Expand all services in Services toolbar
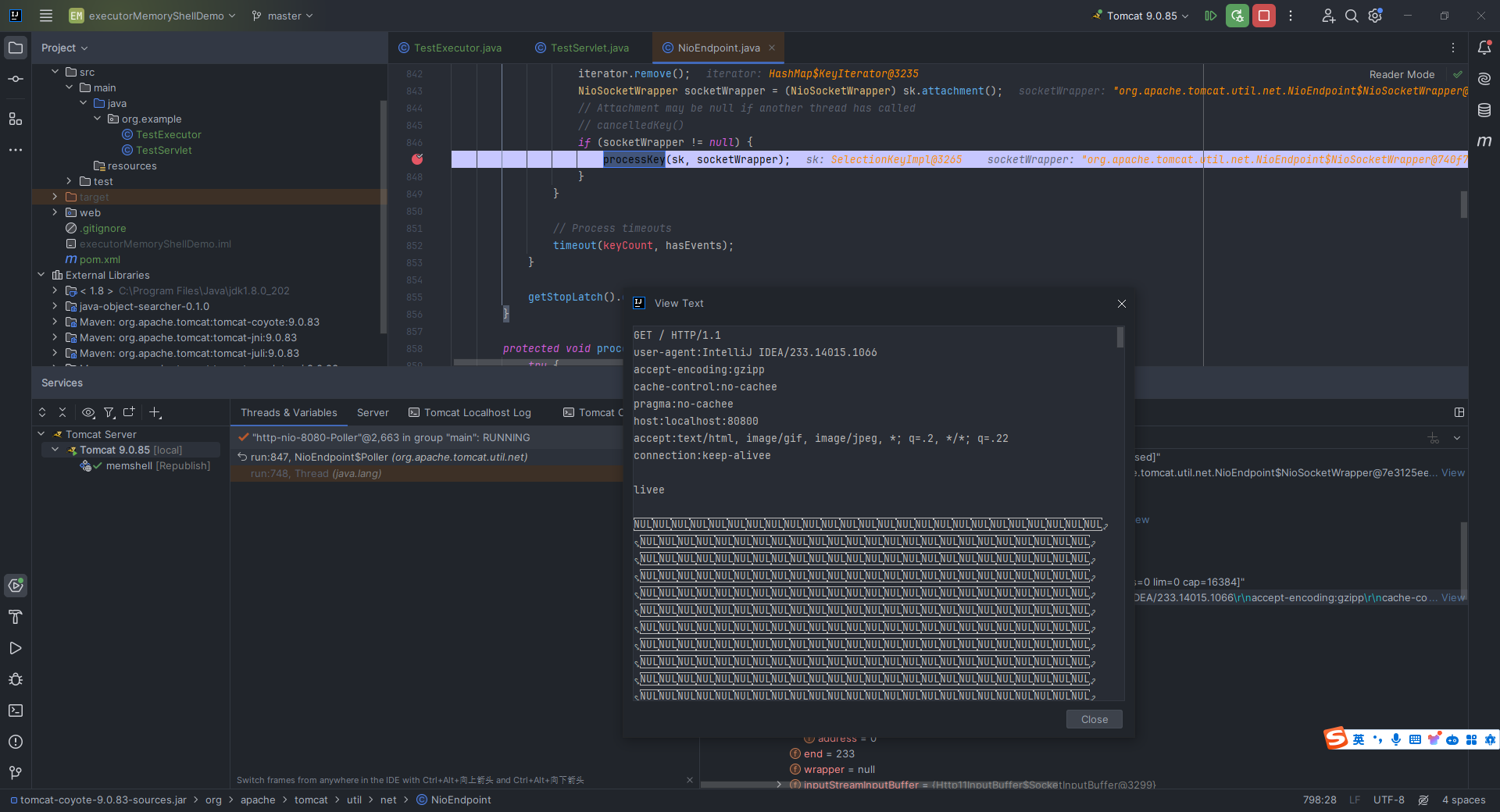1500x812 pixels. [x=42, y=412]
